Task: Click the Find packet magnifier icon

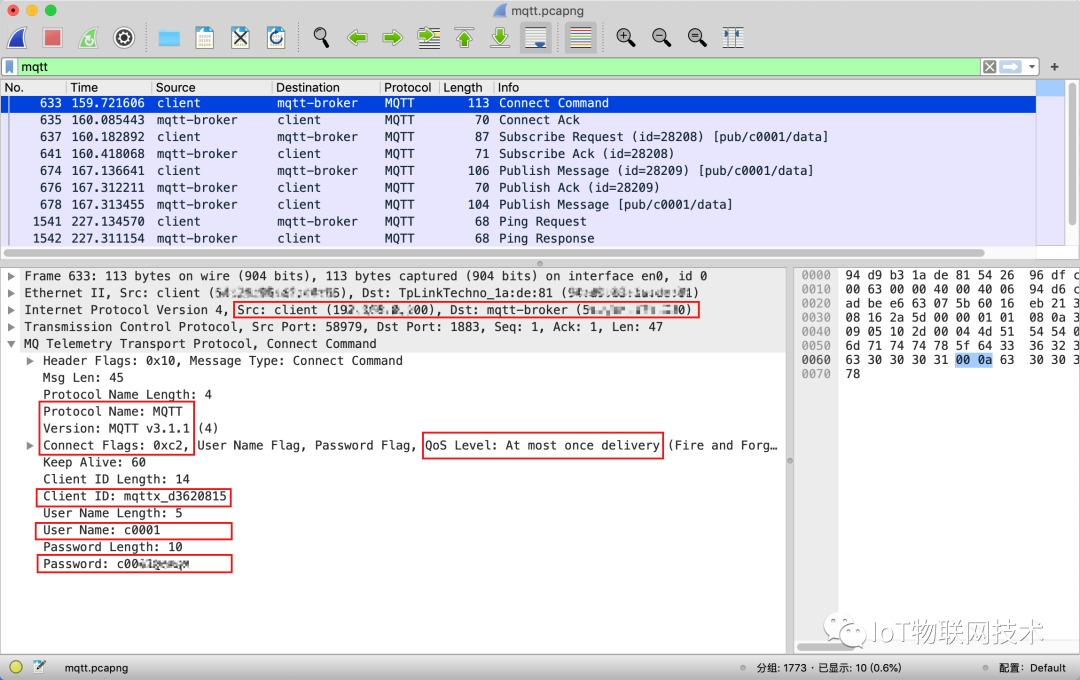Action: [x=321, y=38]
